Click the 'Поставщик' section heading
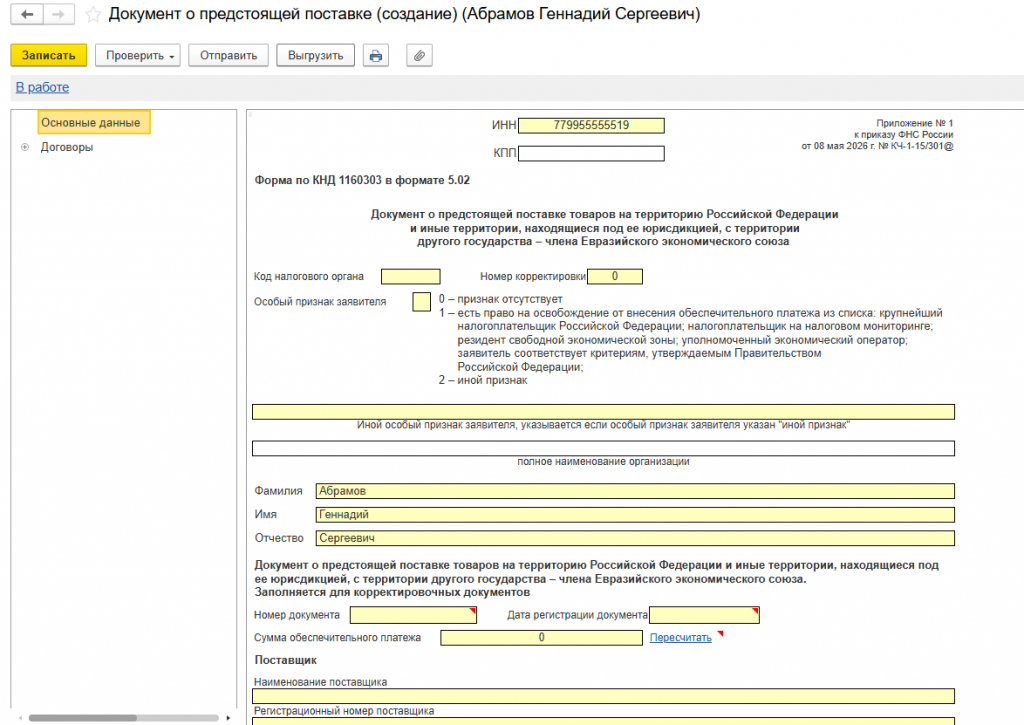Image resolution: width=1024 pixels, height=725 pixels. (x=285, y=660)
